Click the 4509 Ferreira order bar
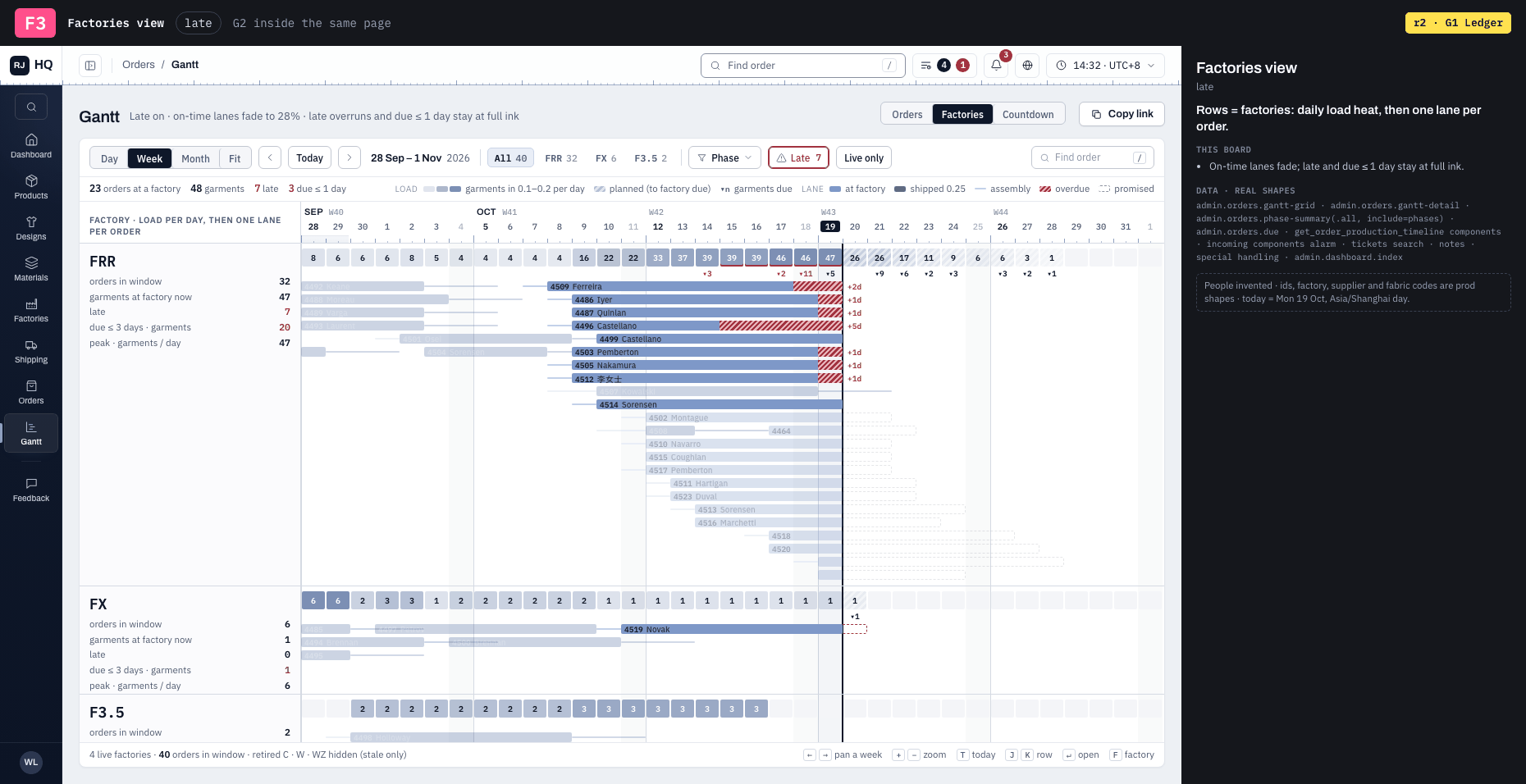This screenshot has height=784, width=1526. [x=695, y=286]
